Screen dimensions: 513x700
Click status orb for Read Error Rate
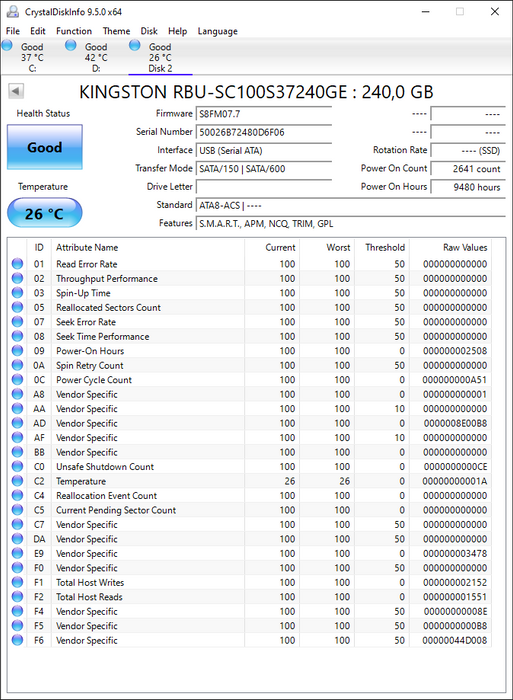17,264
